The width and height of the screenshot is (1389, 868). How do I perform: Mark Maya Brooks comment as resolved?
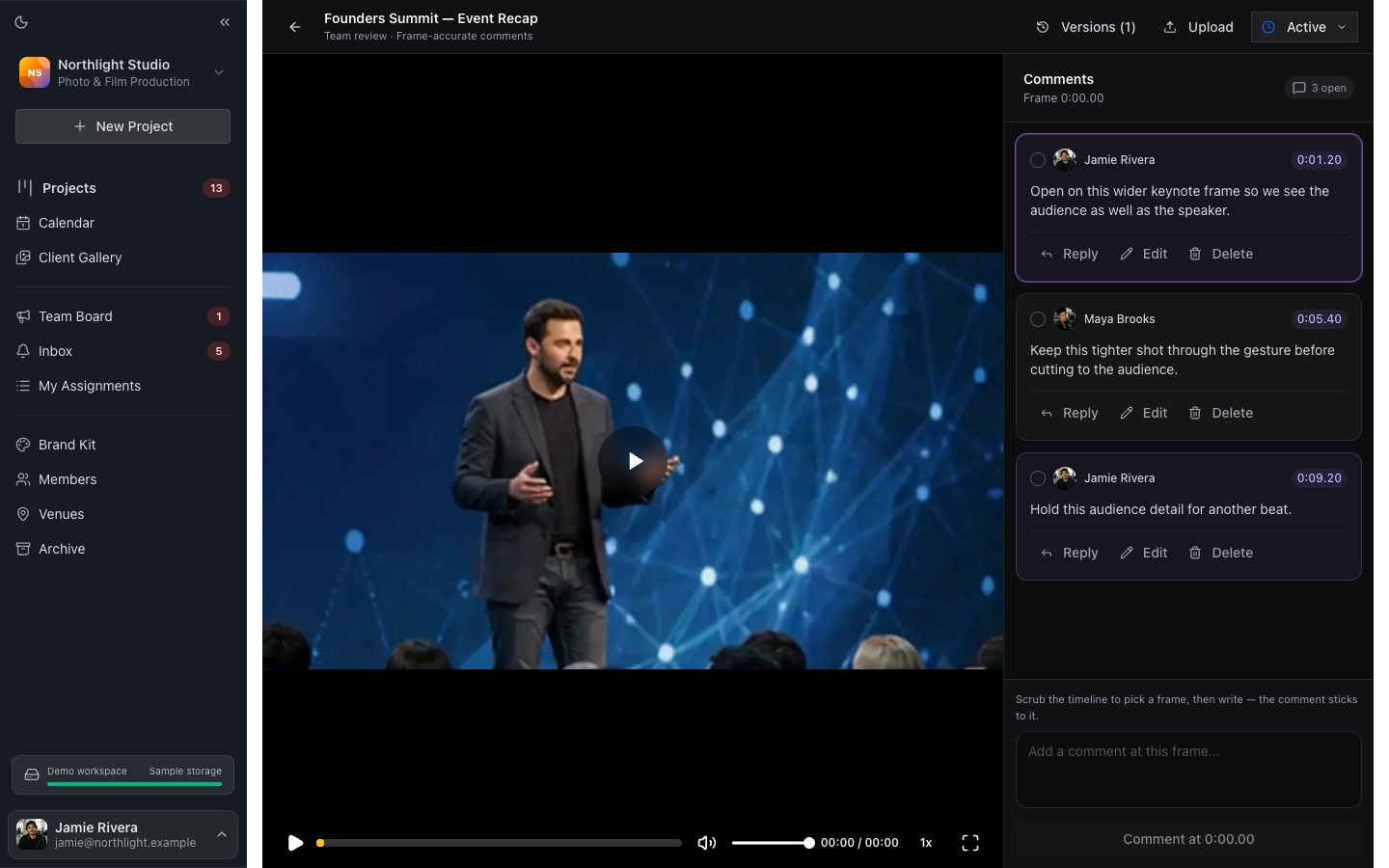tap(1038, 319)
